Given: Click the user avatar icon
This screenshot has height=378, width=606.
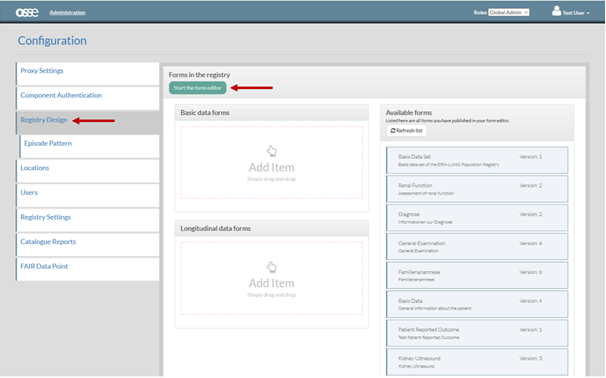Looking at the screenshot, I should [556, 11].
